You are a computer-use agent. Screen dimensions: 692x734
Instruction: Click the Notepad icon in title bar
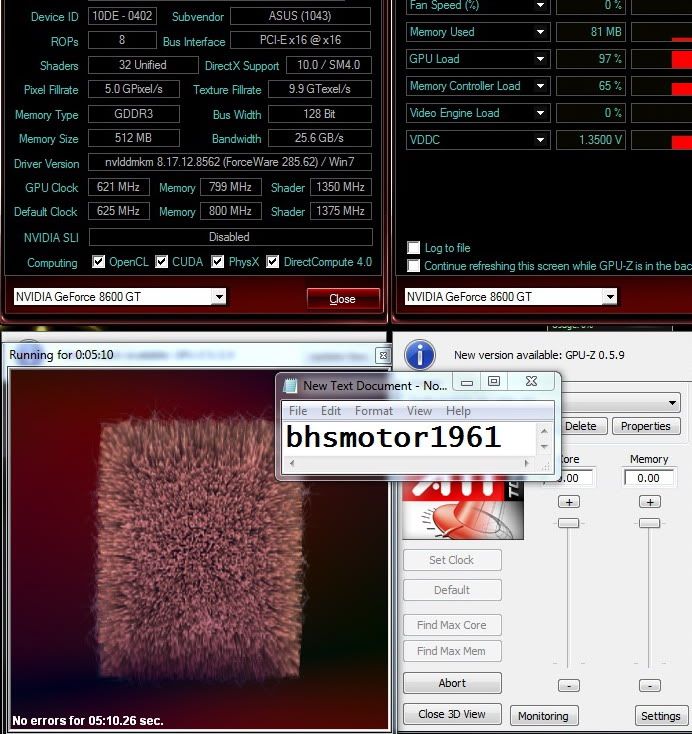pos(290,385)
